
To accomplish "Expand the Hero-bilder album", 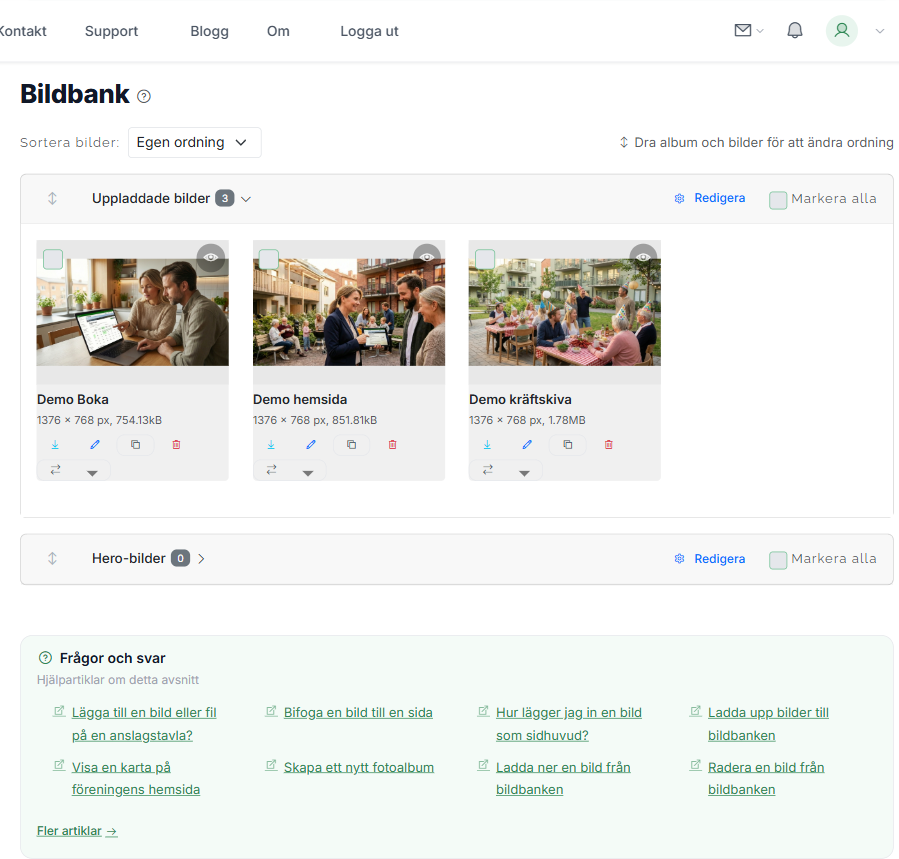I will pos(201,559).
